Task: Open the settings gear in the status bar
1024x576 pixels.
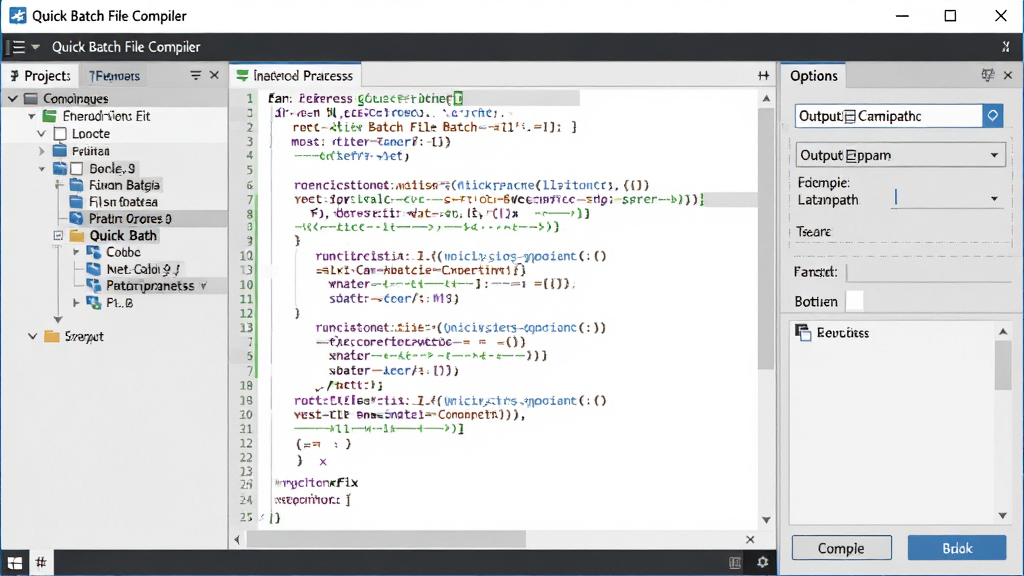Action: click(x=762, y=562)
